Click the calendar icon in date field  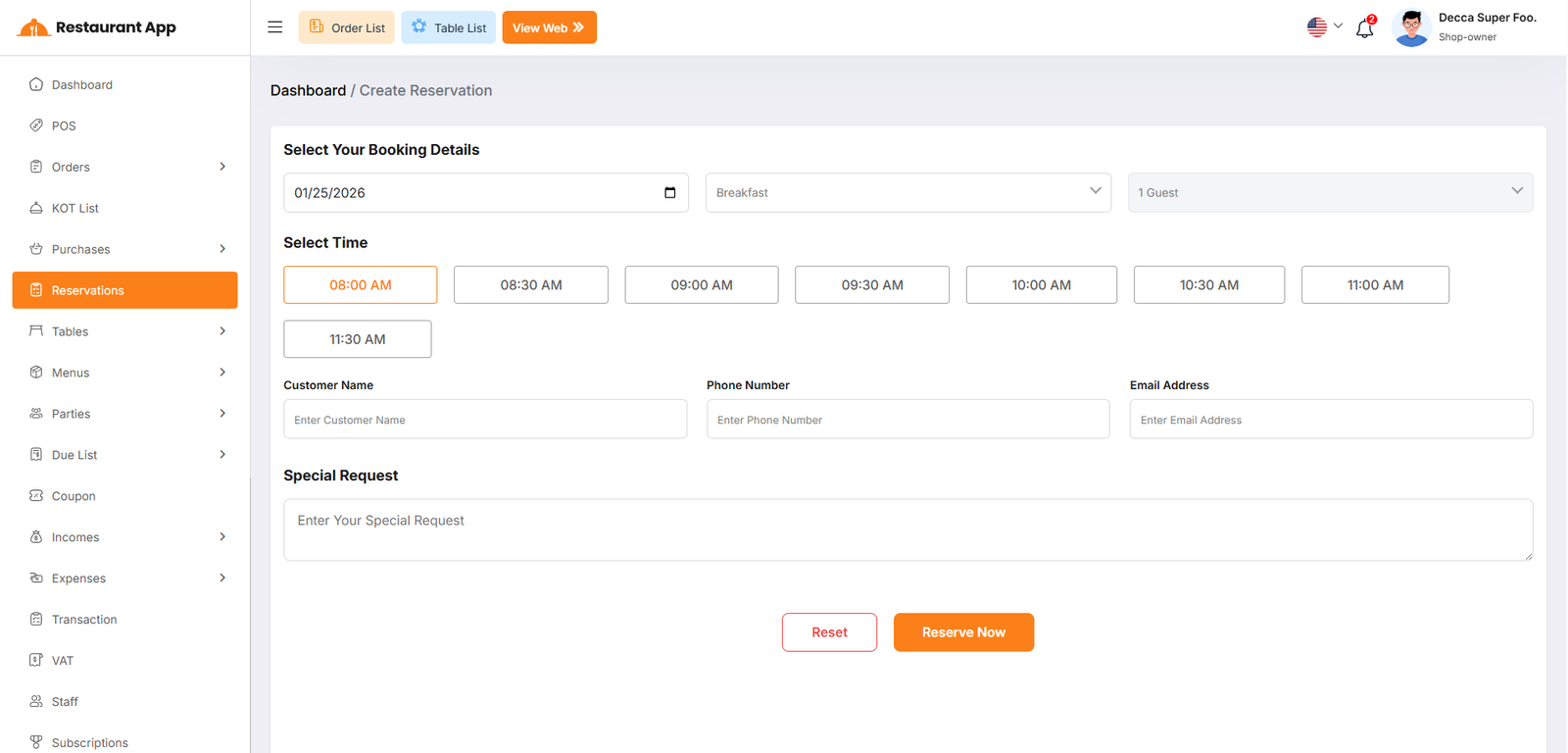pos(670,193)
